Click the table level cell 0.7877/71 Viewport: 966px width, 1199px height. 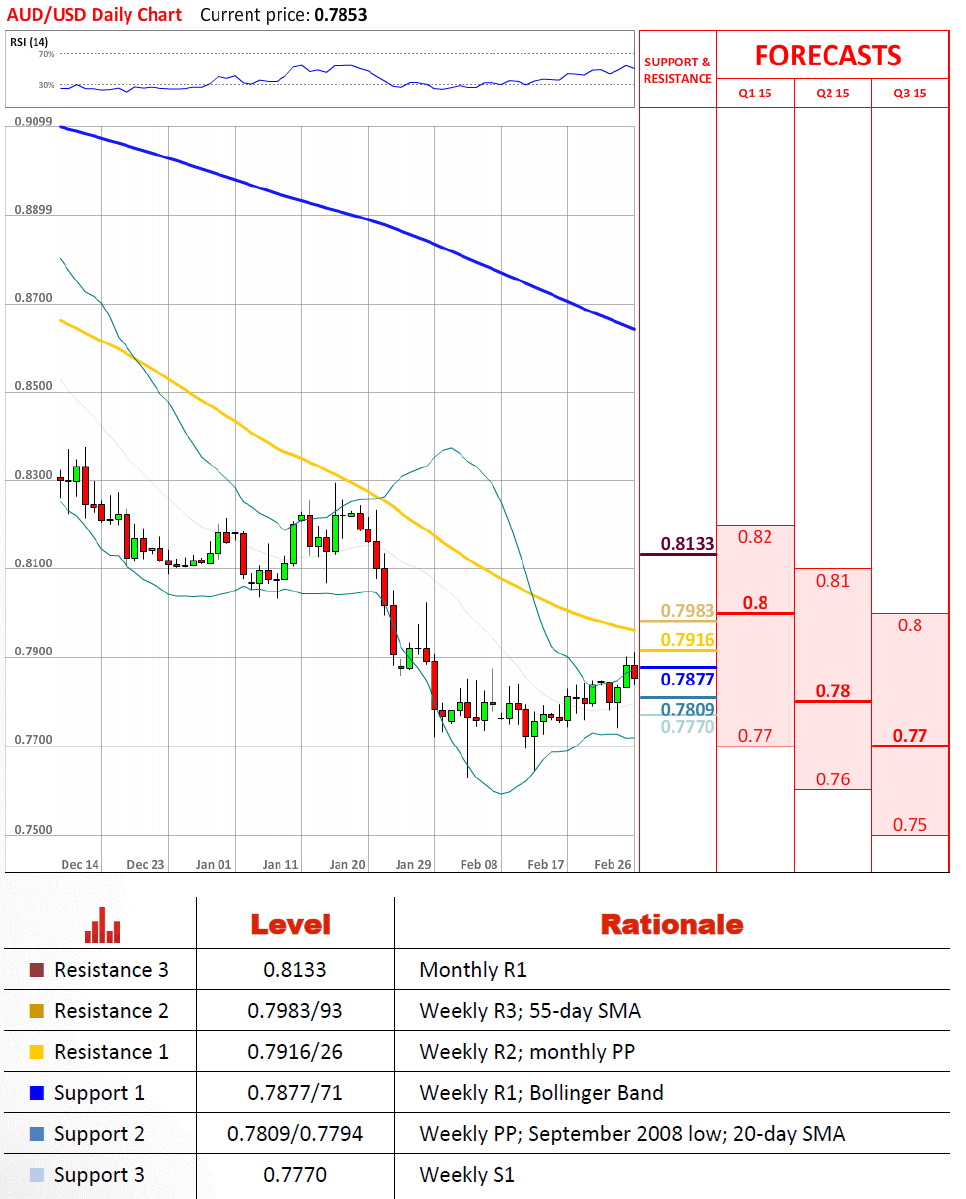point(294,1093)
